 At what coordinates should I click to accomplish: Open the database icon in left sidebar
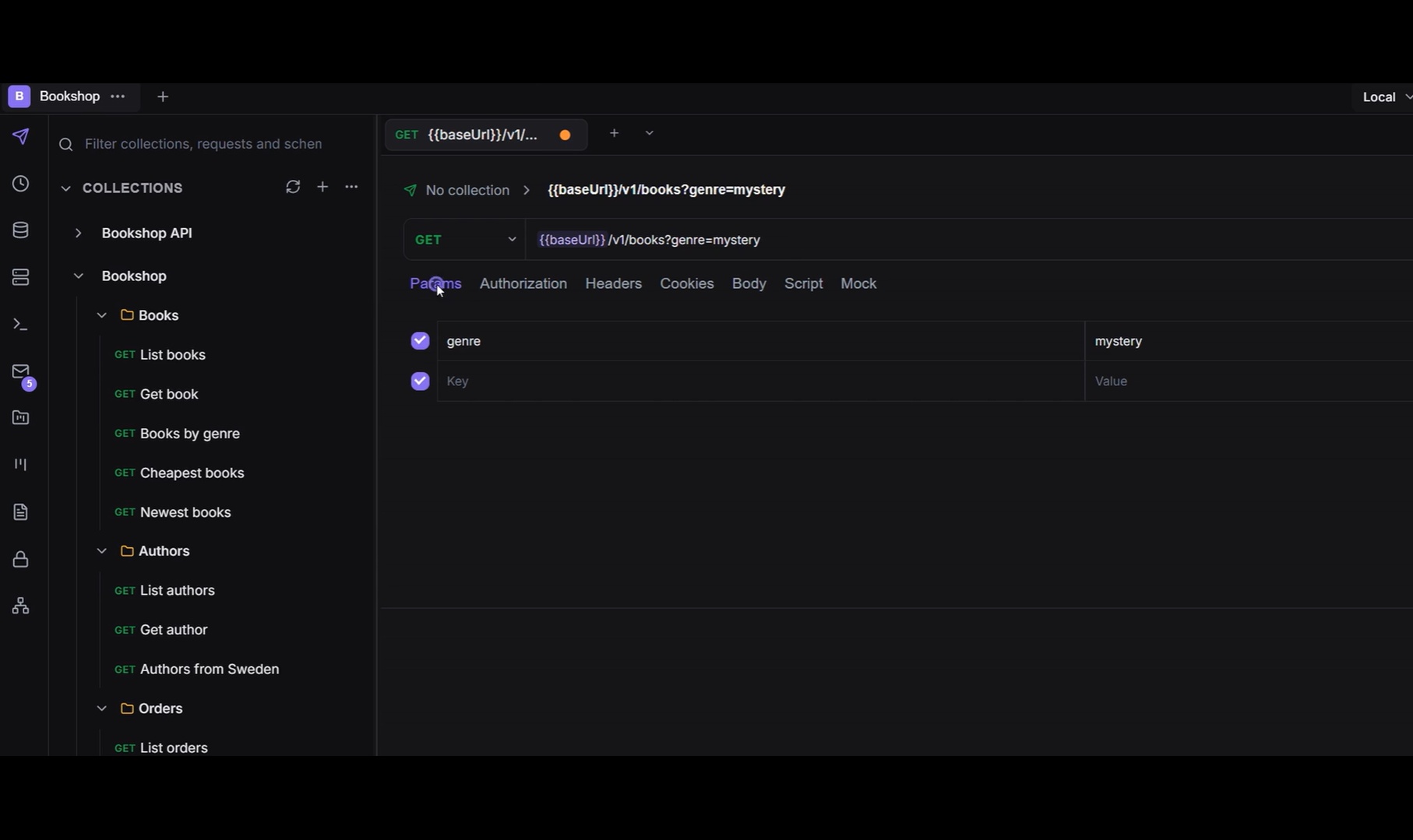pyautogui.click(x=21, y=230)
